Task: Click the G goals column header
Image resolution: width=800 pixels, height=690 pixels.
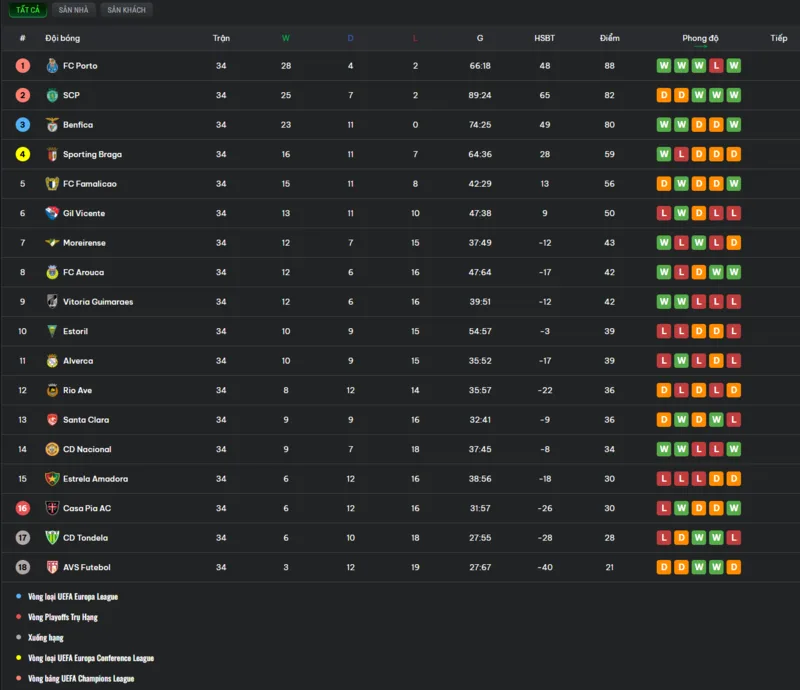Action: (480, 38)
